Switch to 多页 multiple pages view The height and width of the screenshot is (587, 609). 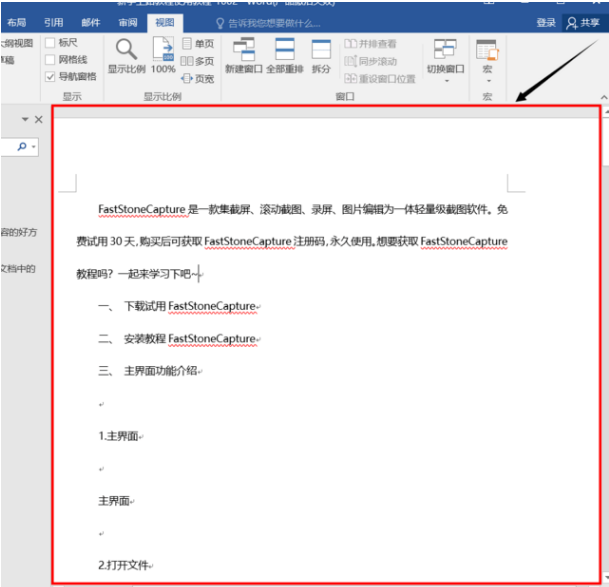coord(198,61)
